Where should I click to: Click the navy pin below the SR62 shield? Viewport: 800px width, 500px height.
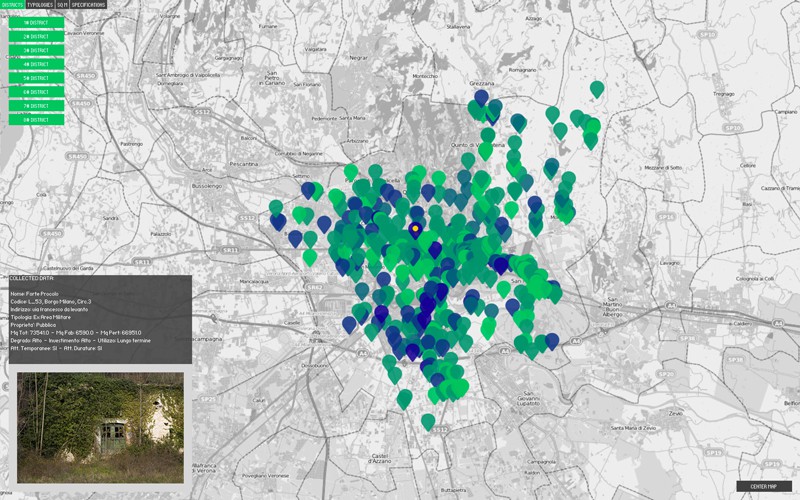pyautogui.click(x=349, y=324)
